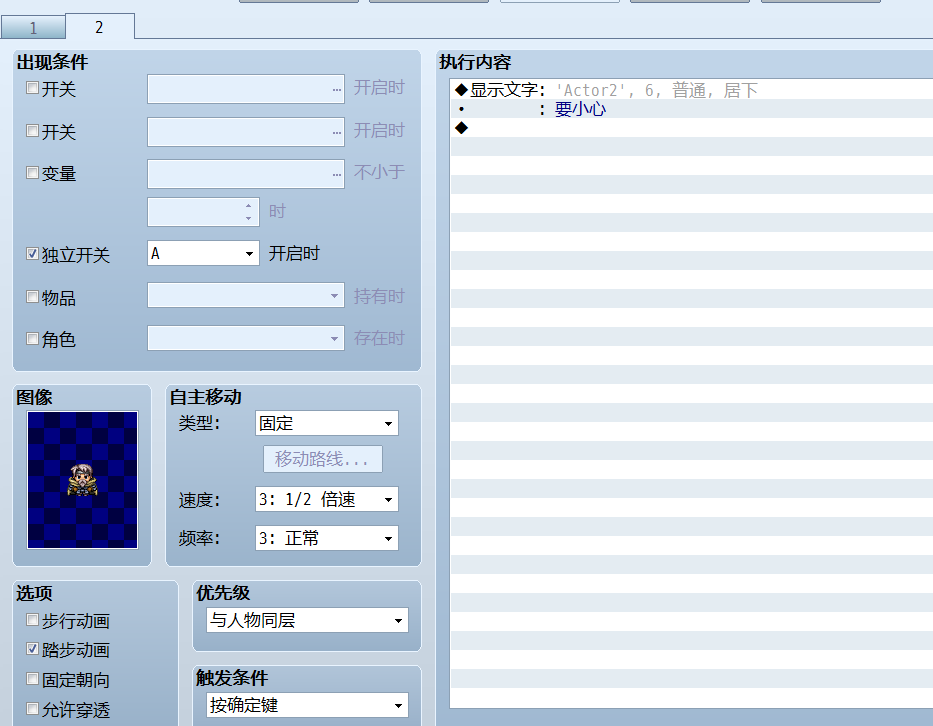Enable the 允许穿透 option
This screenshot has width=933, height=726.
click(33, 709)
